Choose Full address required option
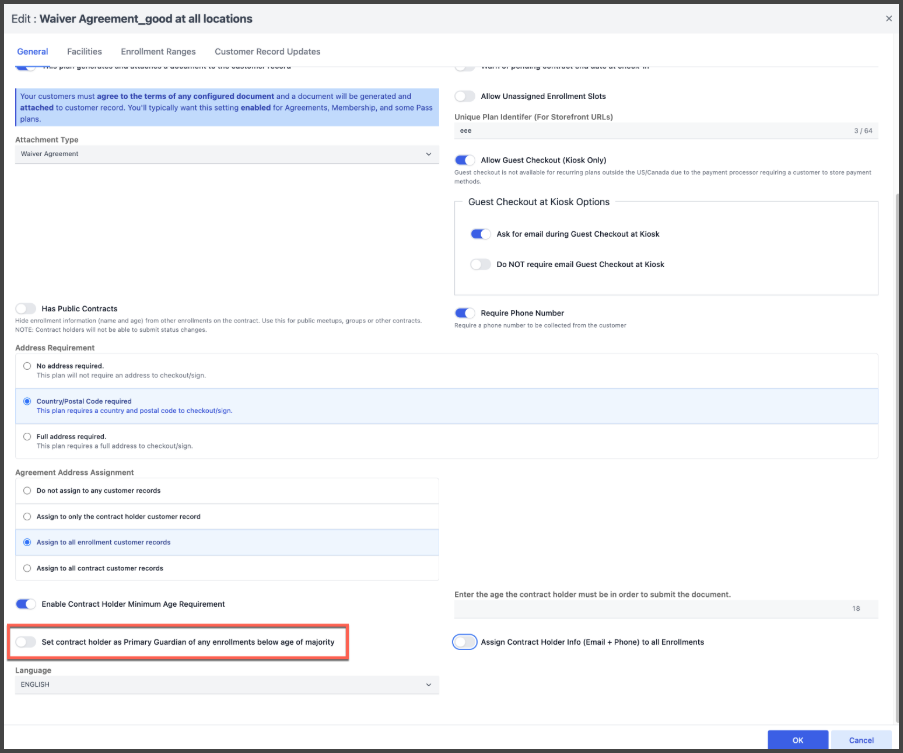This screenshot has width=903, height=753. coord(27,437)
